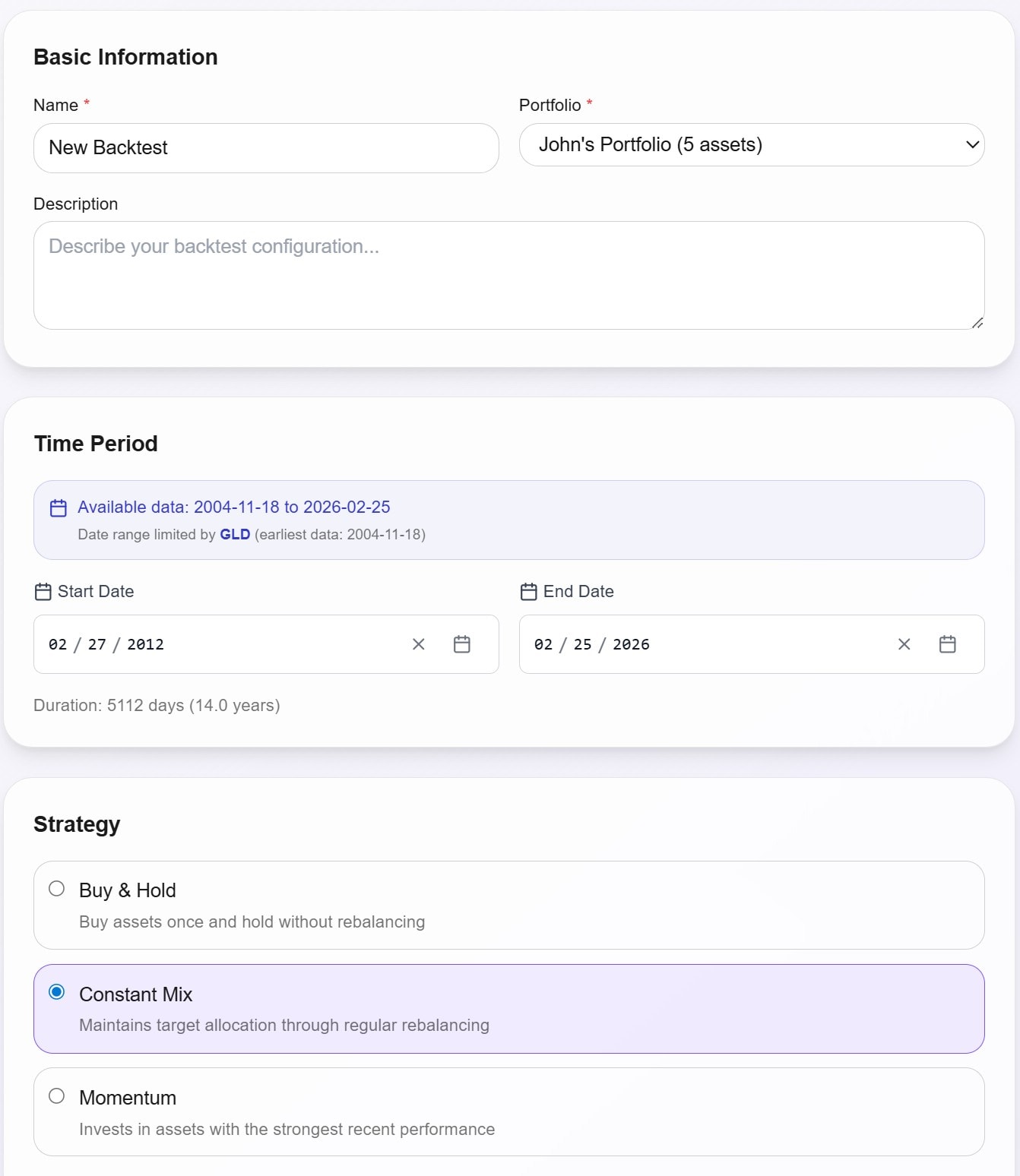Select the Constant Mix radio button
Screen dimensions: 1020x1176
click(57, 992)
